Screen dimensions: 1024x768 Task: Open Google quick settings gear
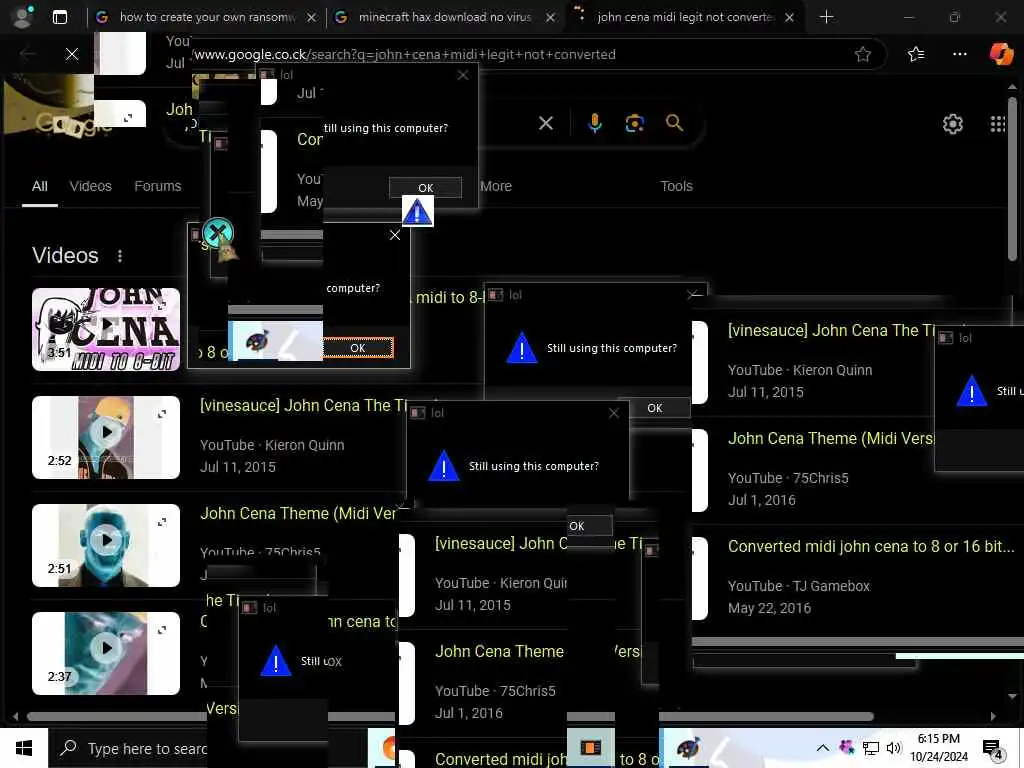[952, 123]
